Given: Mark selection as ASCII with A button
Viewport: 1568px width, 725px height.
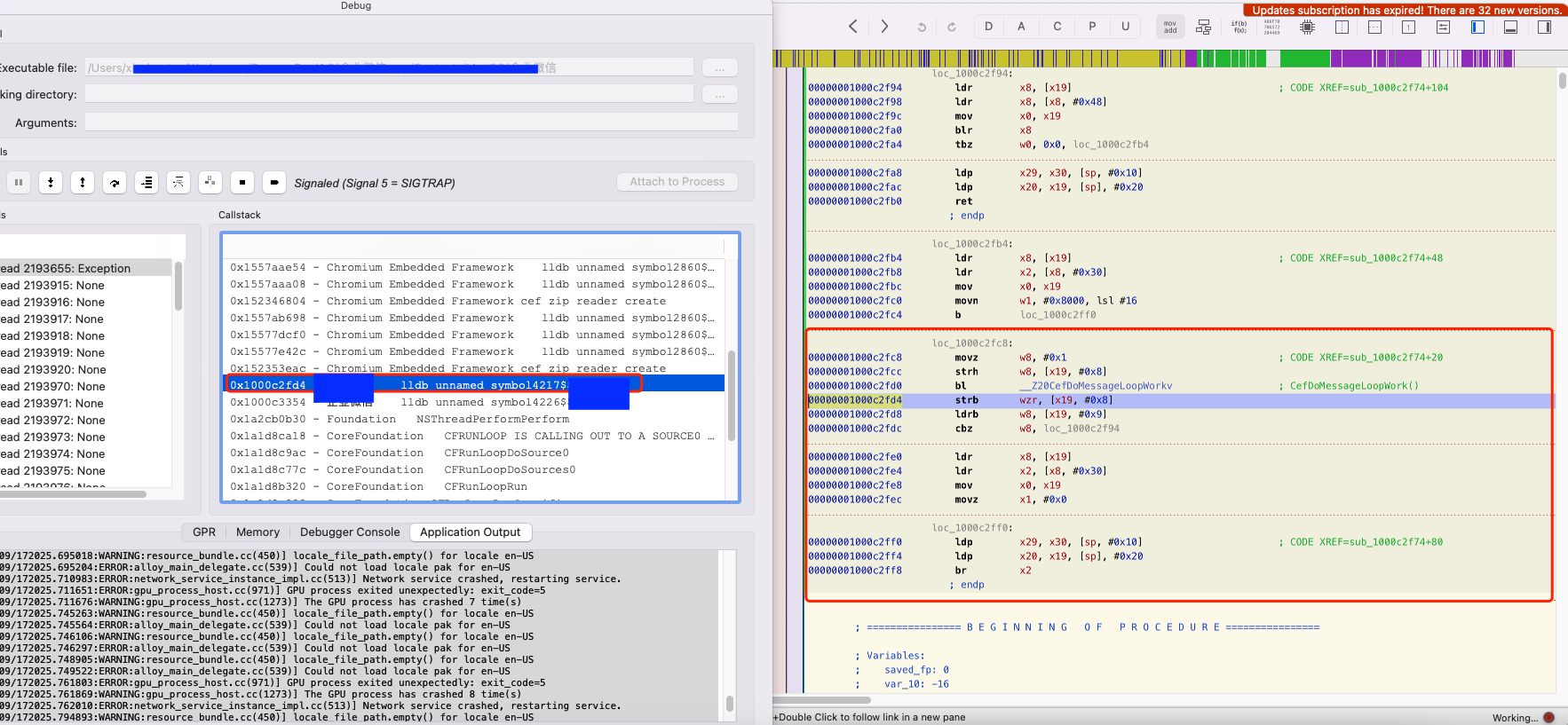Looking at the screenshot, I should coord(1021,27).
